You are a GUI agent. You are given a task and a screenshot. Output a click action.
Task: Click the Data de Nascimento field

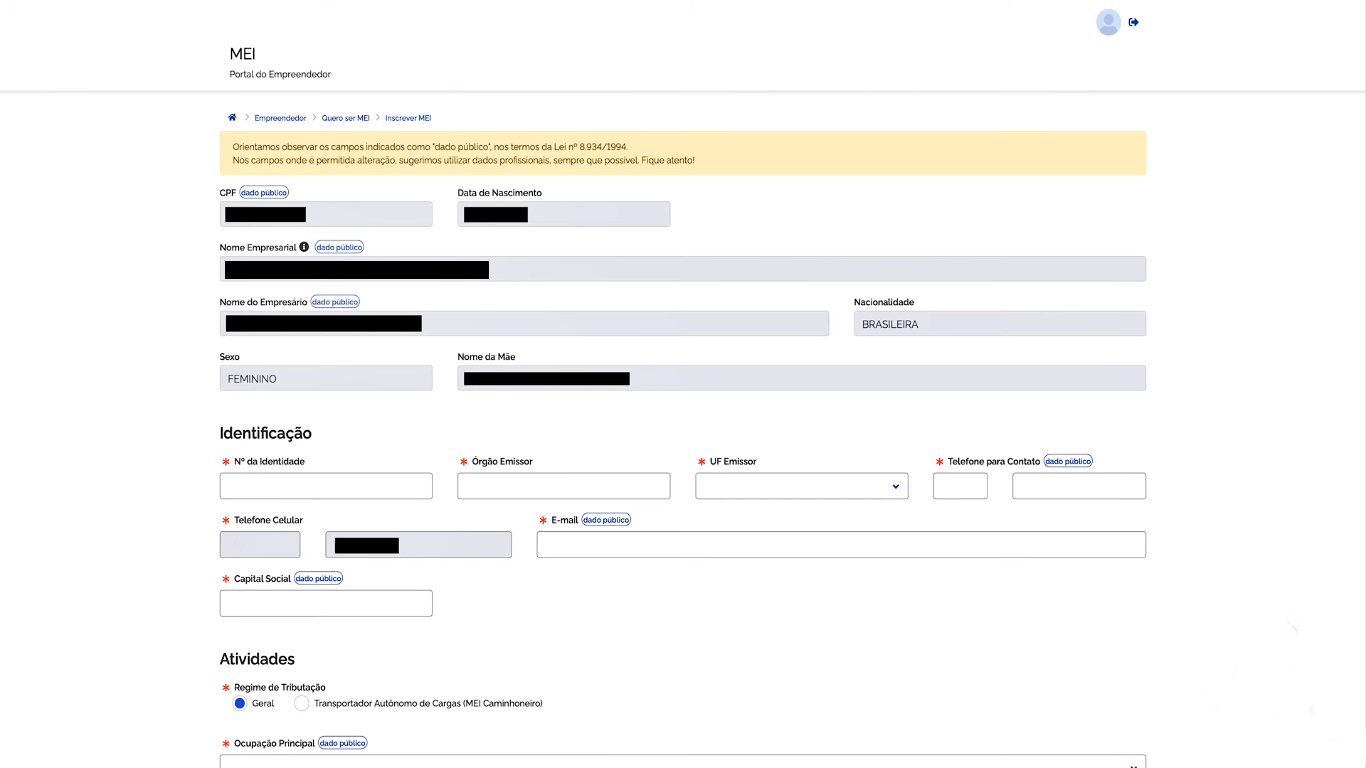pos(564,214)
